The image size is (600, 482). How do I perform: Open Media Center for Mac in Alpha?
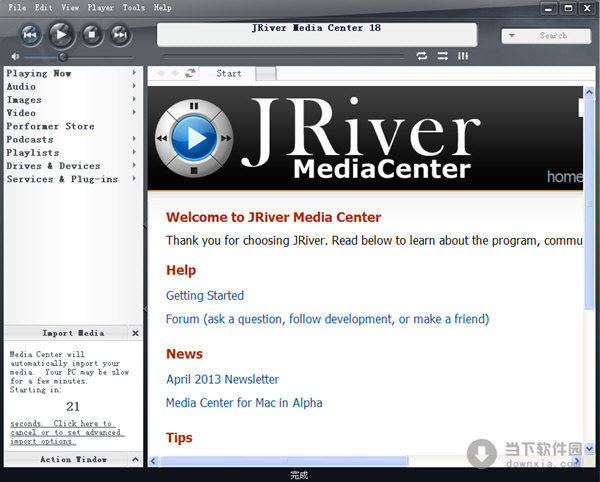pyautogui.click(x=244, y=403)
